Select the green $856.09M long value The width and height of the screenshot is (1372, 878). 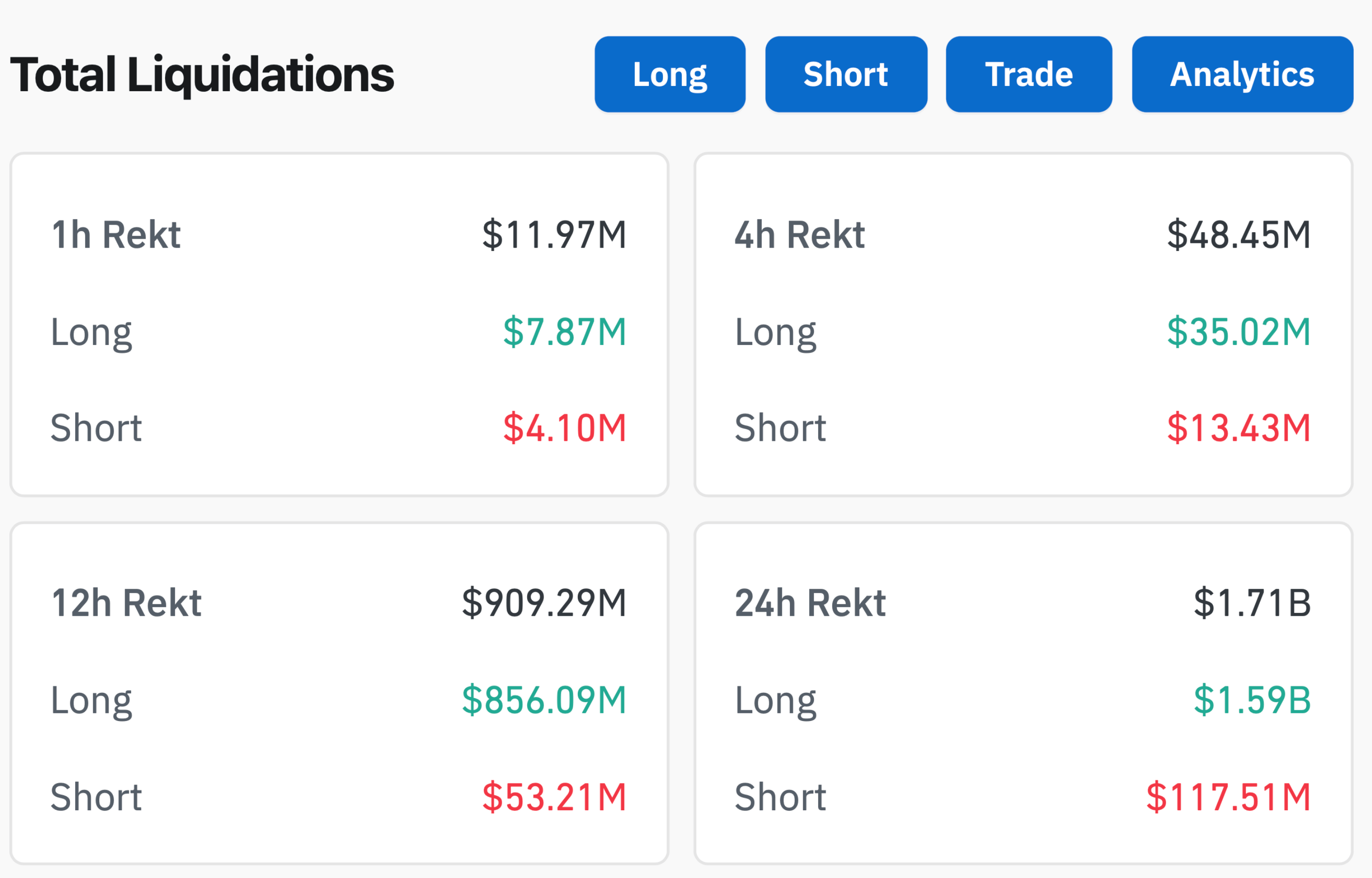click(x=544, y=699)
